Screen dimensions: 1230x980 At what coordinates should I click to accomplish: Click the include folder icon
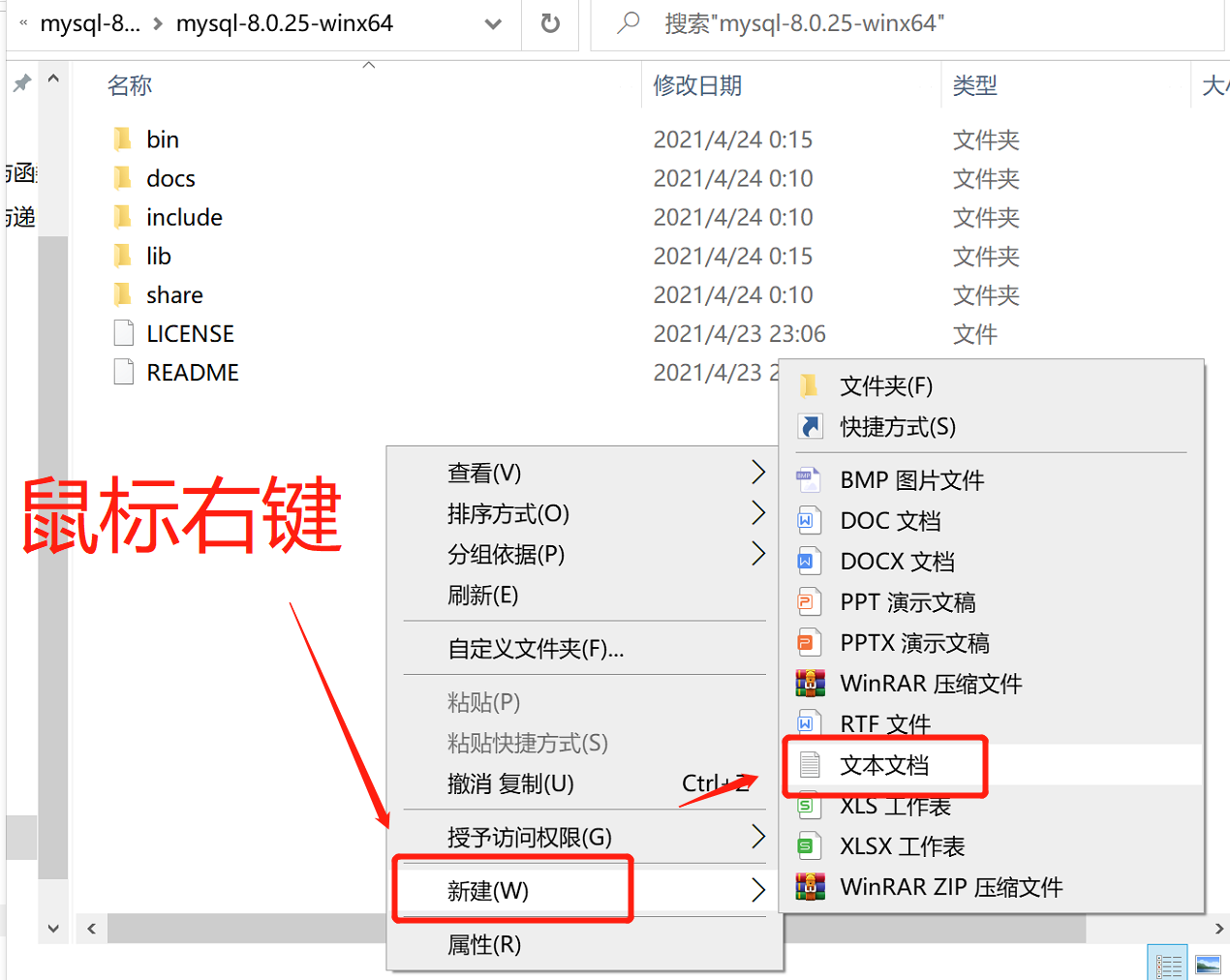click(123, 217)
